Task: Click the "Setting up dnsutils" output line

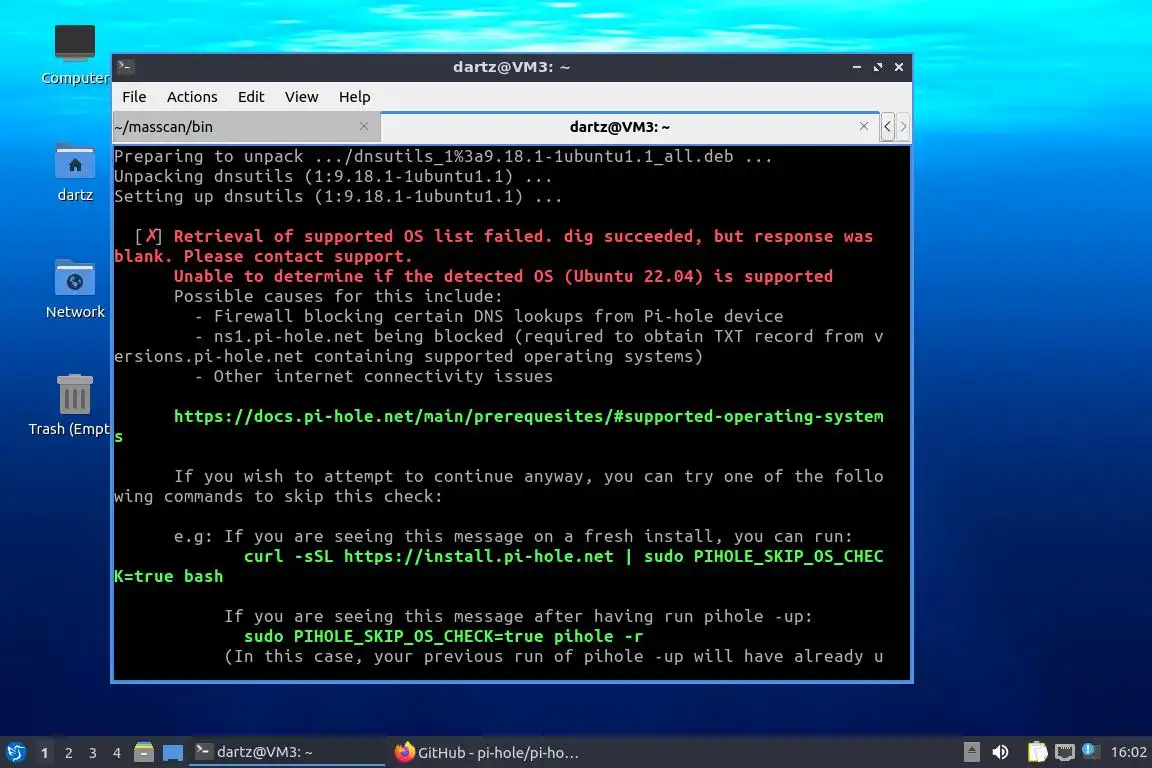Action: click(338, 197)
